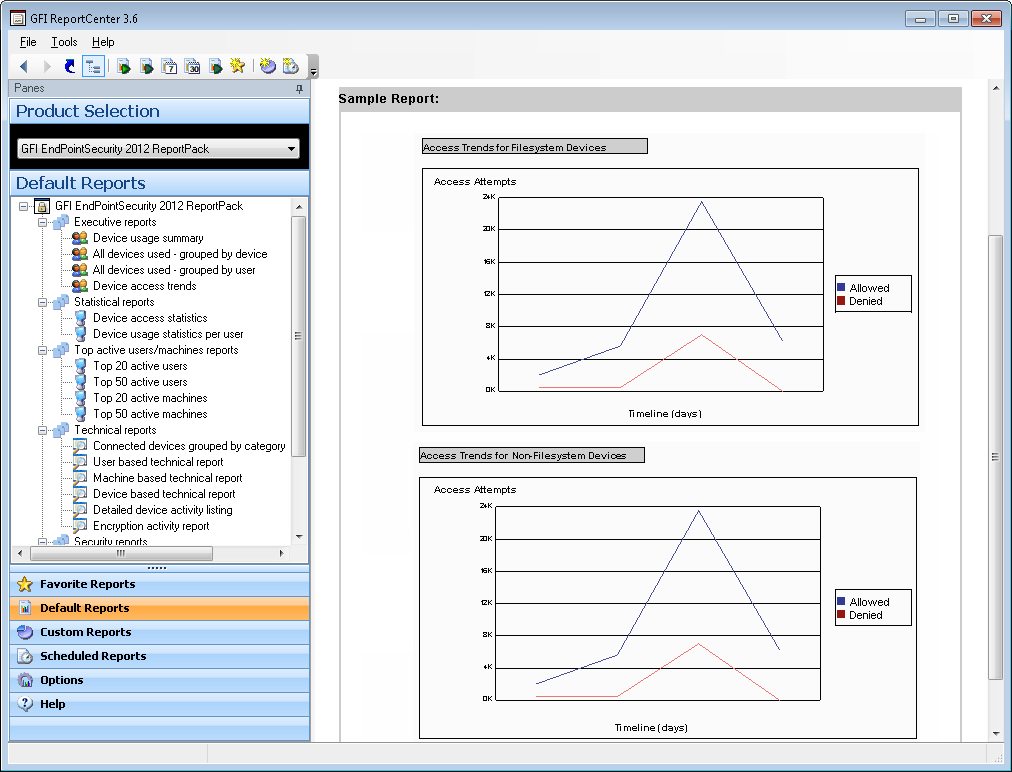Open the File menu

(x=28, y=42)
